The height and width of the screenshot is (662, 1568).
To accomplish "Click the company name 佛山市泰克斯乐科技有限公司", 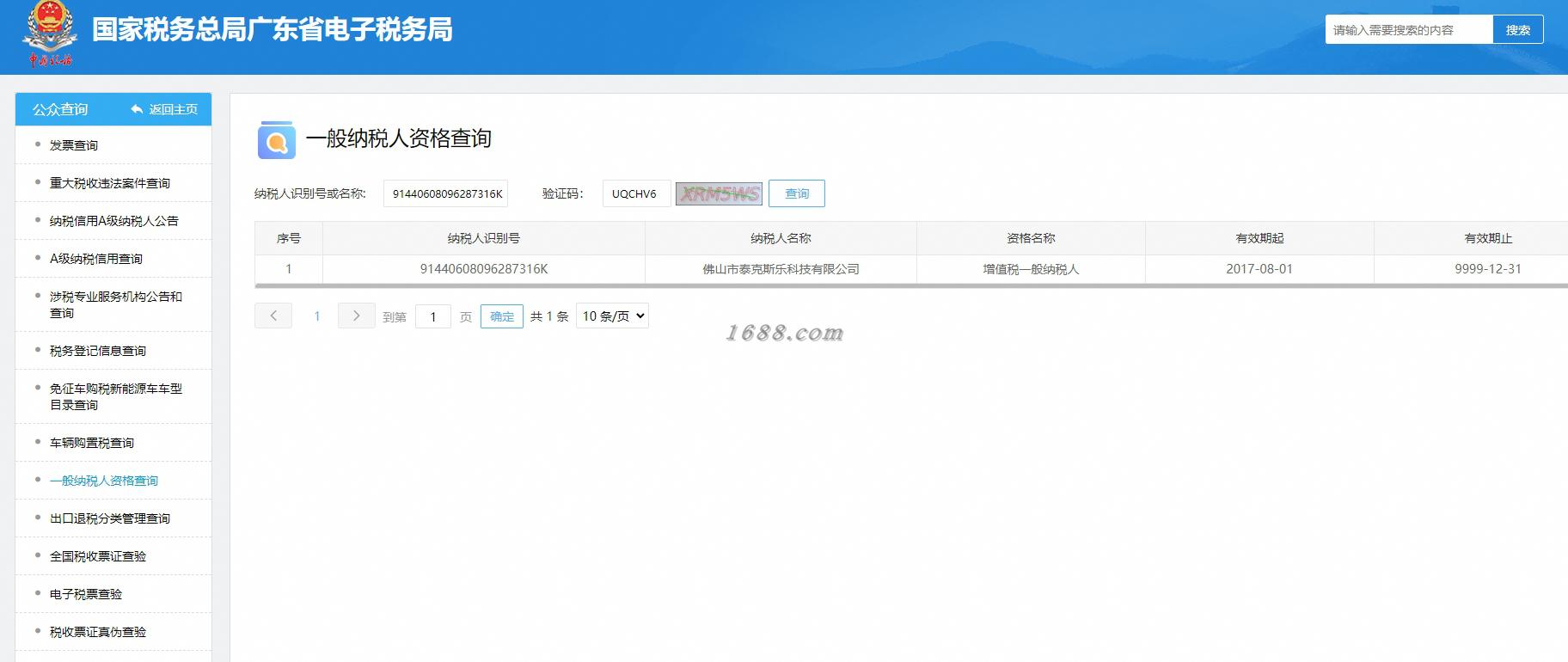I will (781, 269).
